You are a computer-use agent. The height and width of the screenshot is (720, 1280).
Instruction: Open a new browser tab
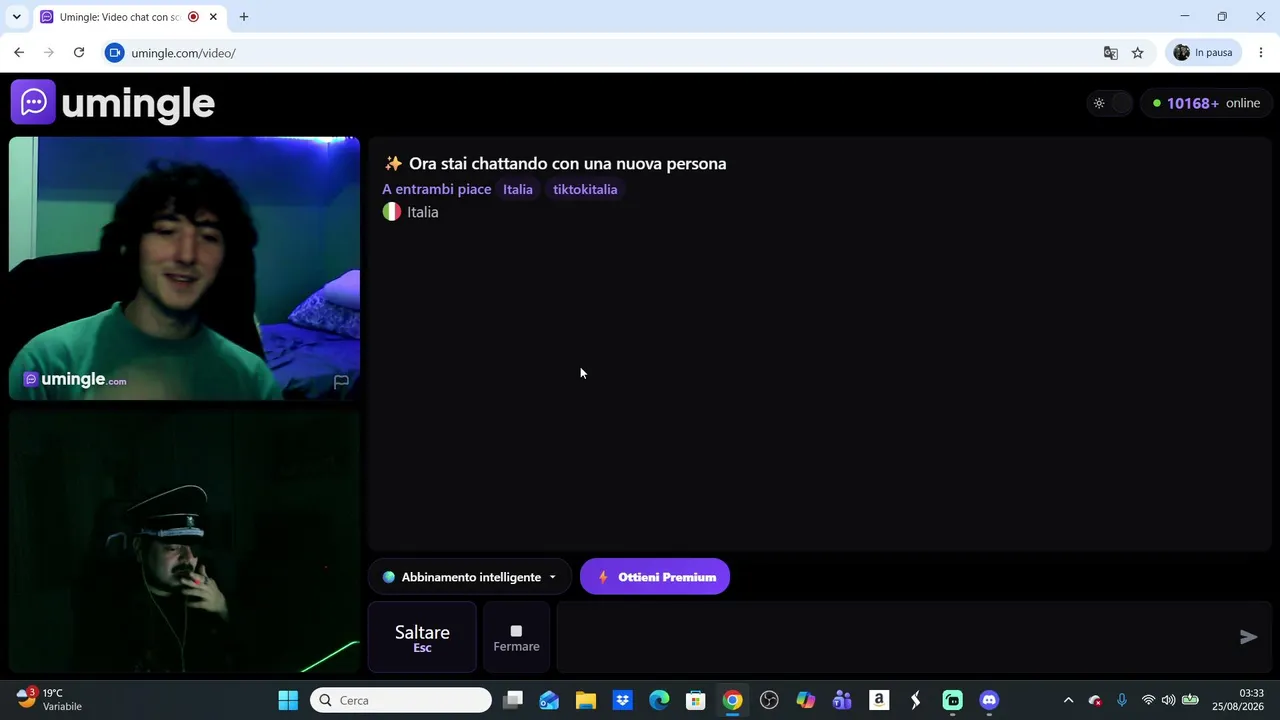coord(244,17)
